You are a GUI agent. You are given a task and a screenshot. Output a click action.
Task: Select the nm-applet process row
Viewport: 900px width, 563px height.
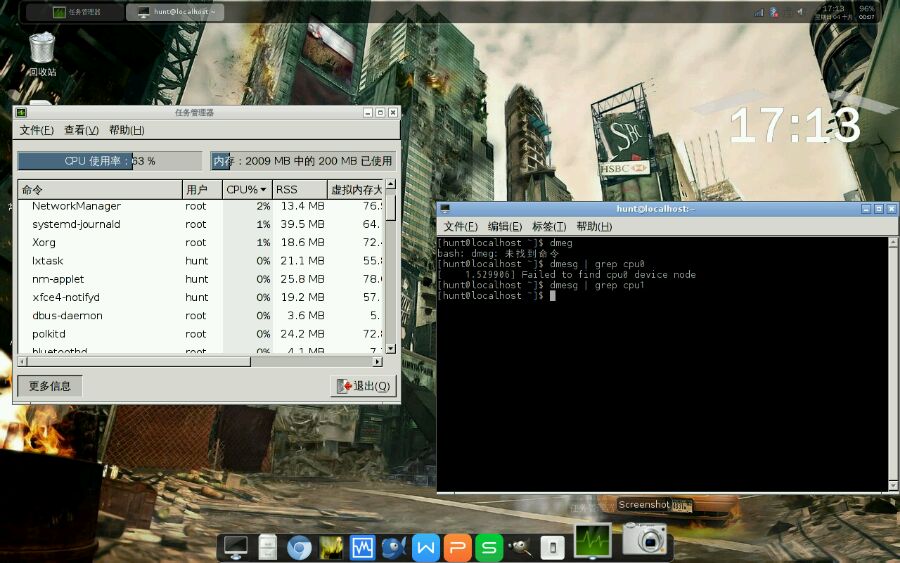click(x=200, y=279)
